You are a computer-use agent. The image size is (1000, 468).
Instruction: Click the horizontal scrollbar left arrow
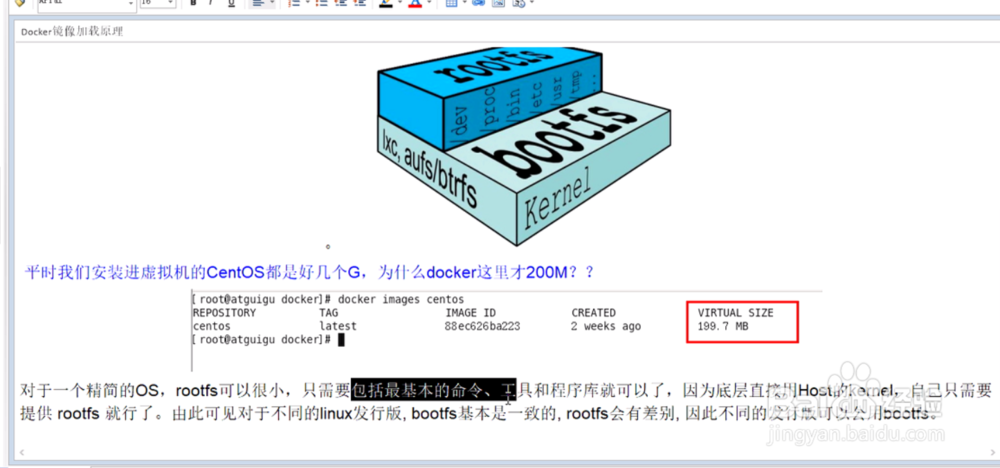click(20, 452)
